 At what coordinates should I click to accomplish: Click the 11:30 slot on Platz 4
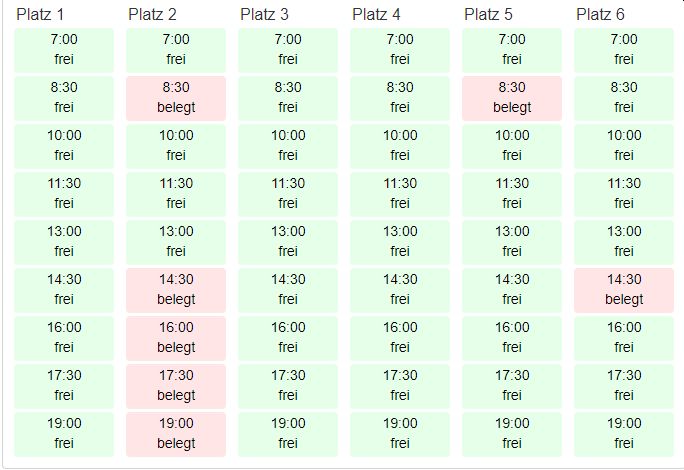(400, 194)
